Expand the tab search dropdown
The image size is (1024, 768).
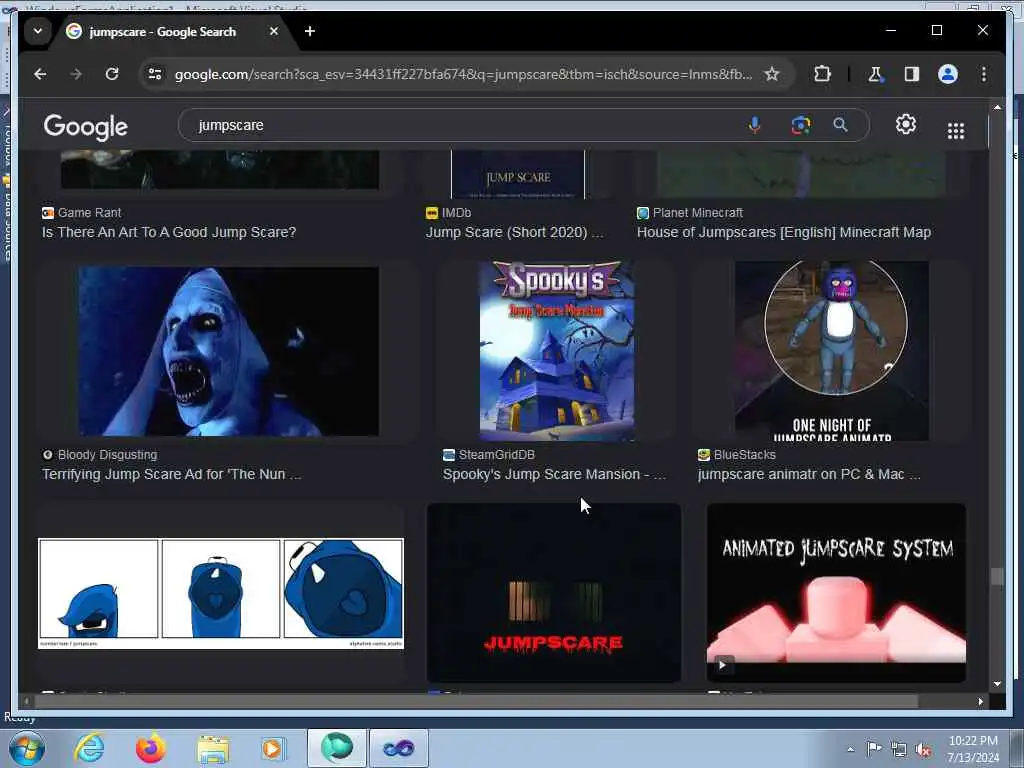click(x=38, y=31)
